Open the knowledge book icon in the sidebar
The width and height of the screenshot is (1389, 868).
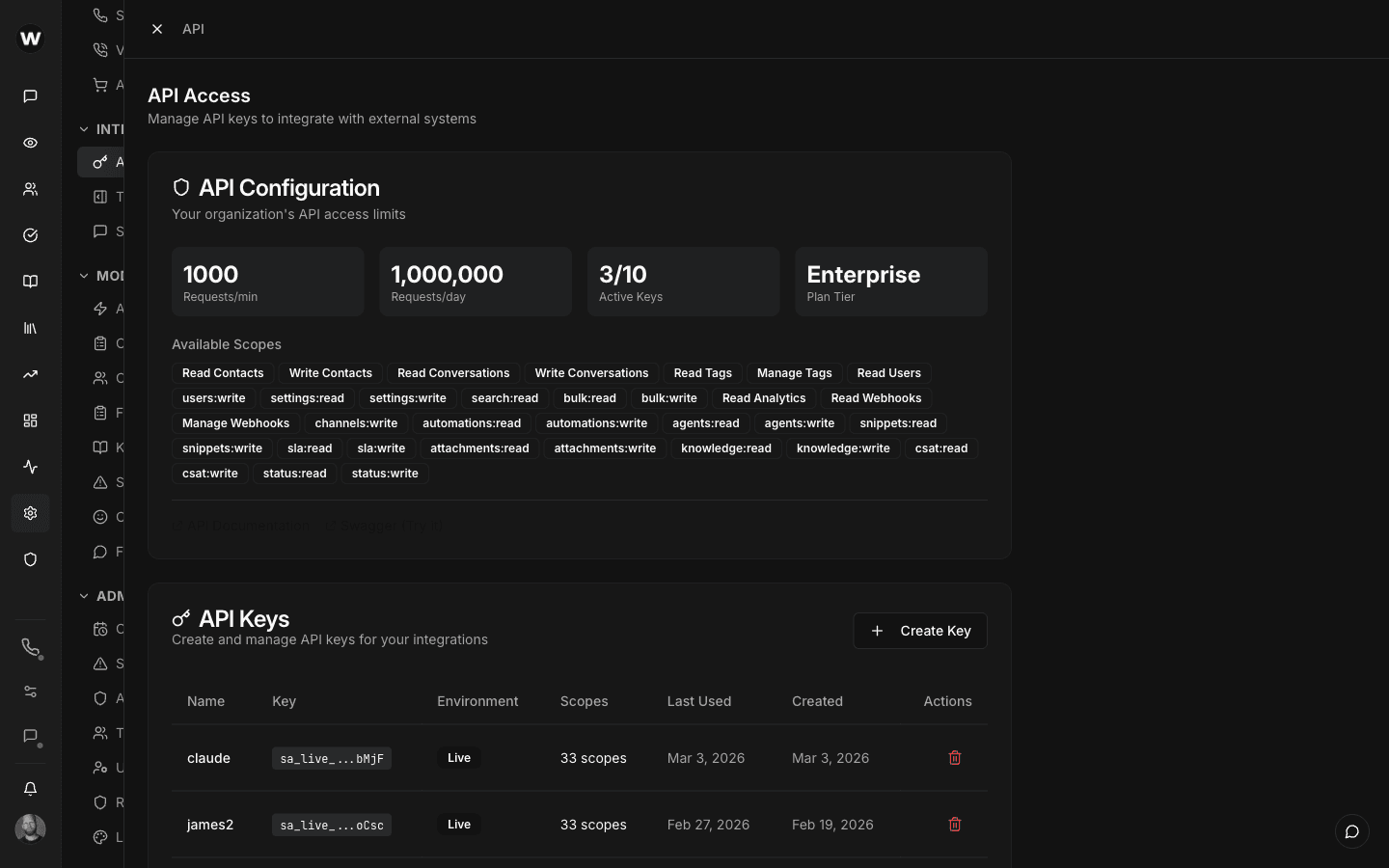click(30, 281)
